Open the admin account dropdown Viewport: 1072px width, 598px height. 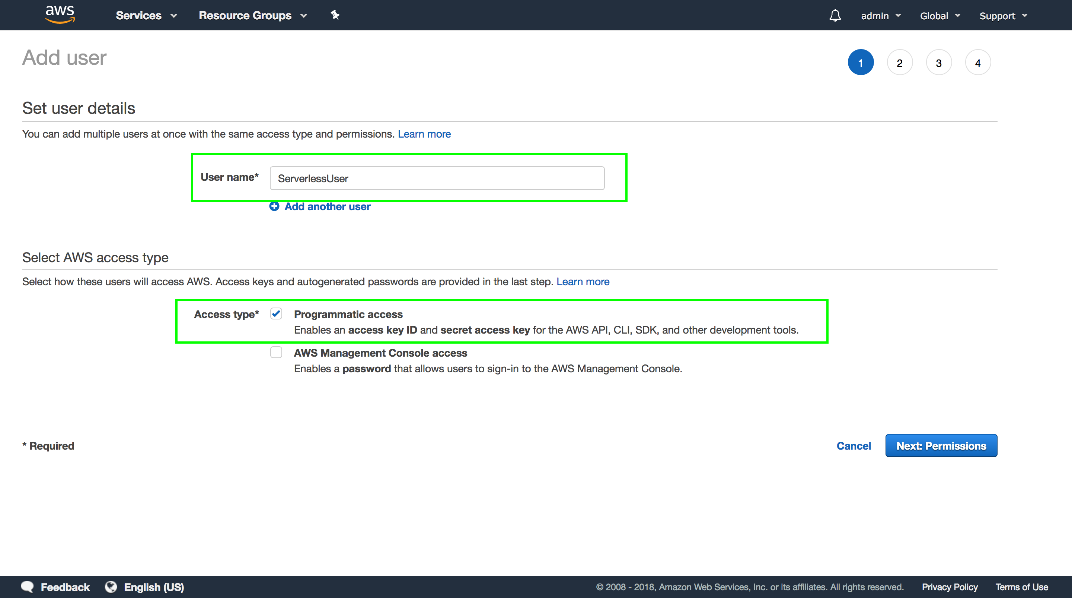(880, 15)
